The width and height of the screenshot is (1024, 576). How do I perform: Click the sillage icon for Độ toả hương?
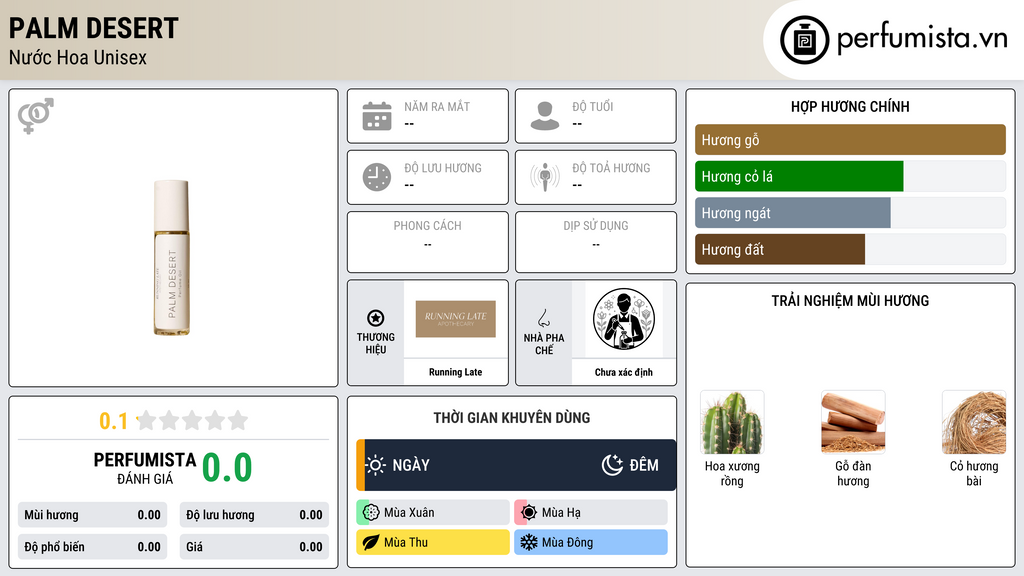[x=545, y=177]
